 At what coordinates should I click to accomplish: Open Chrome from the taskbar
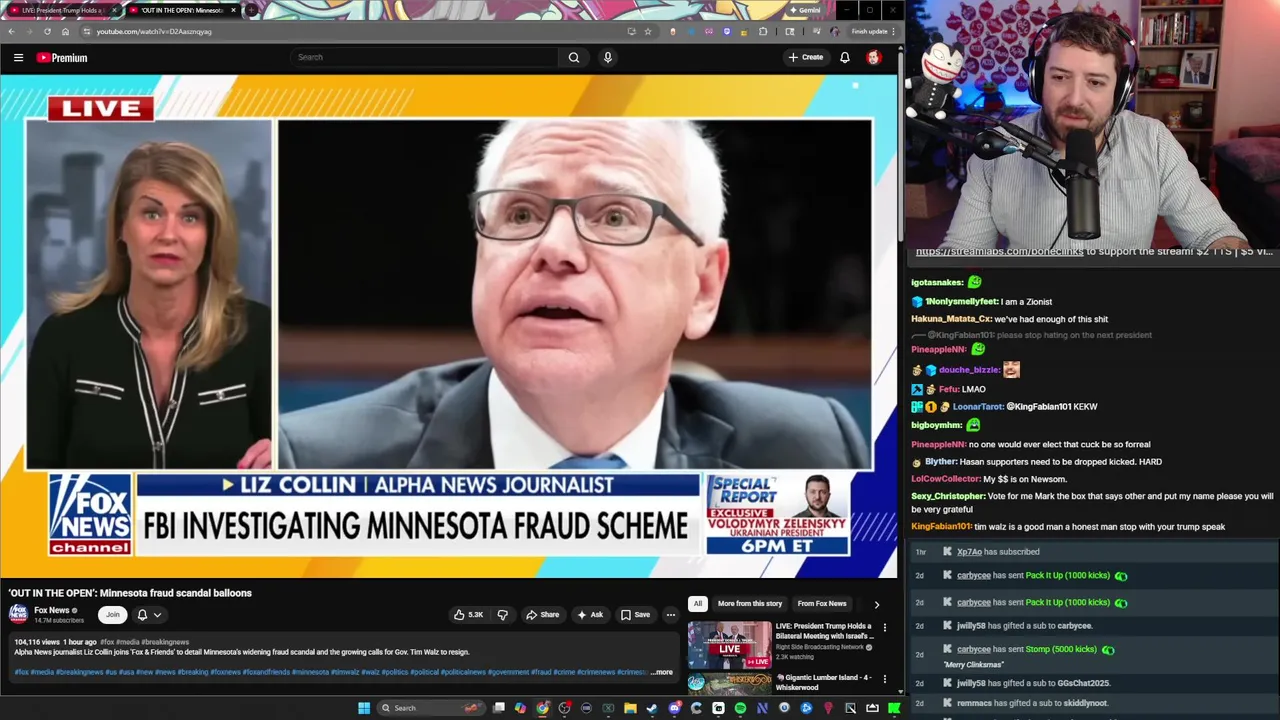click(542, 708)
